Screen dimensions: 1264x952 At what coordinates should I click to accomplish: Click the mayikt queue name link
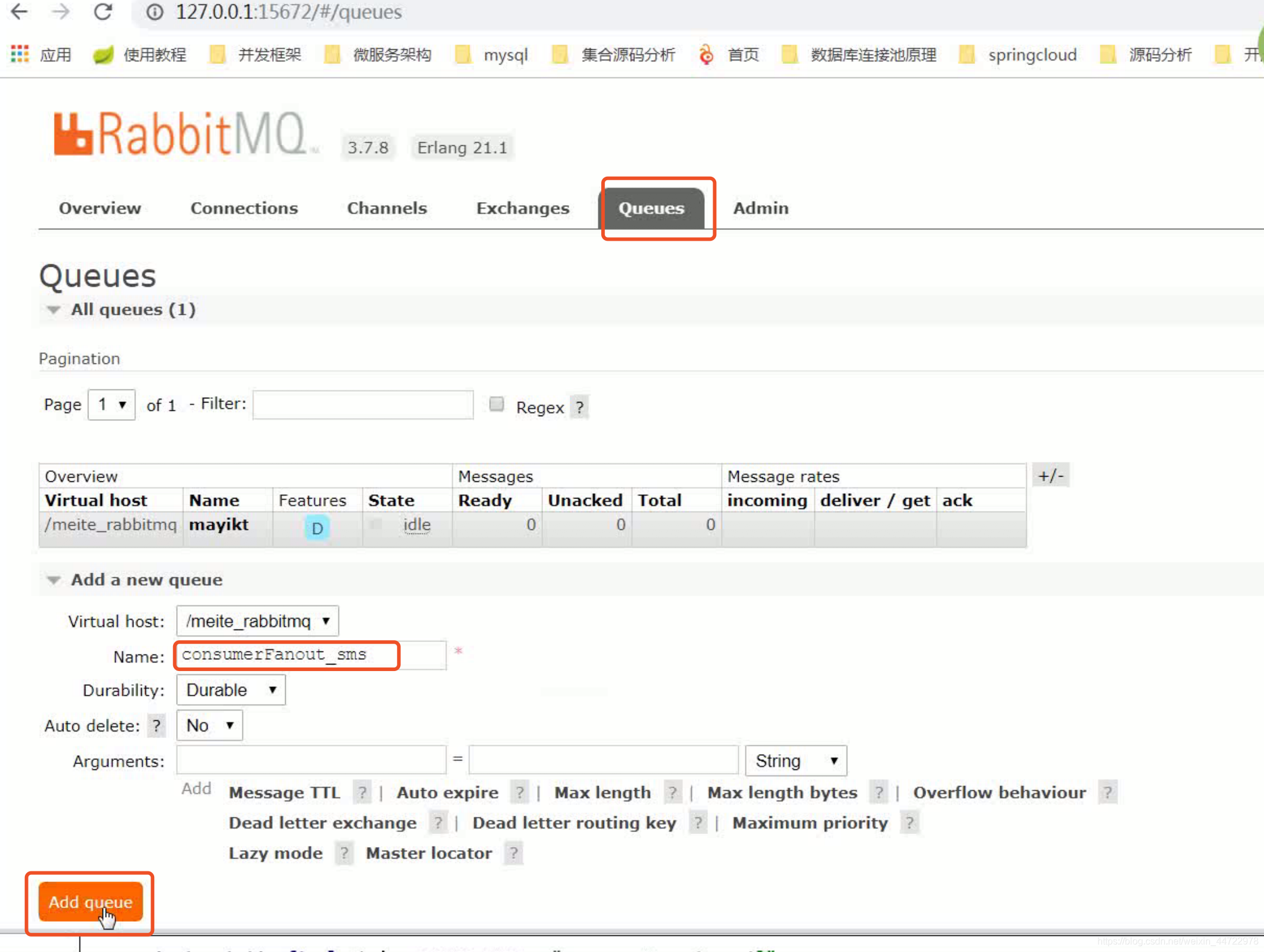218,524
